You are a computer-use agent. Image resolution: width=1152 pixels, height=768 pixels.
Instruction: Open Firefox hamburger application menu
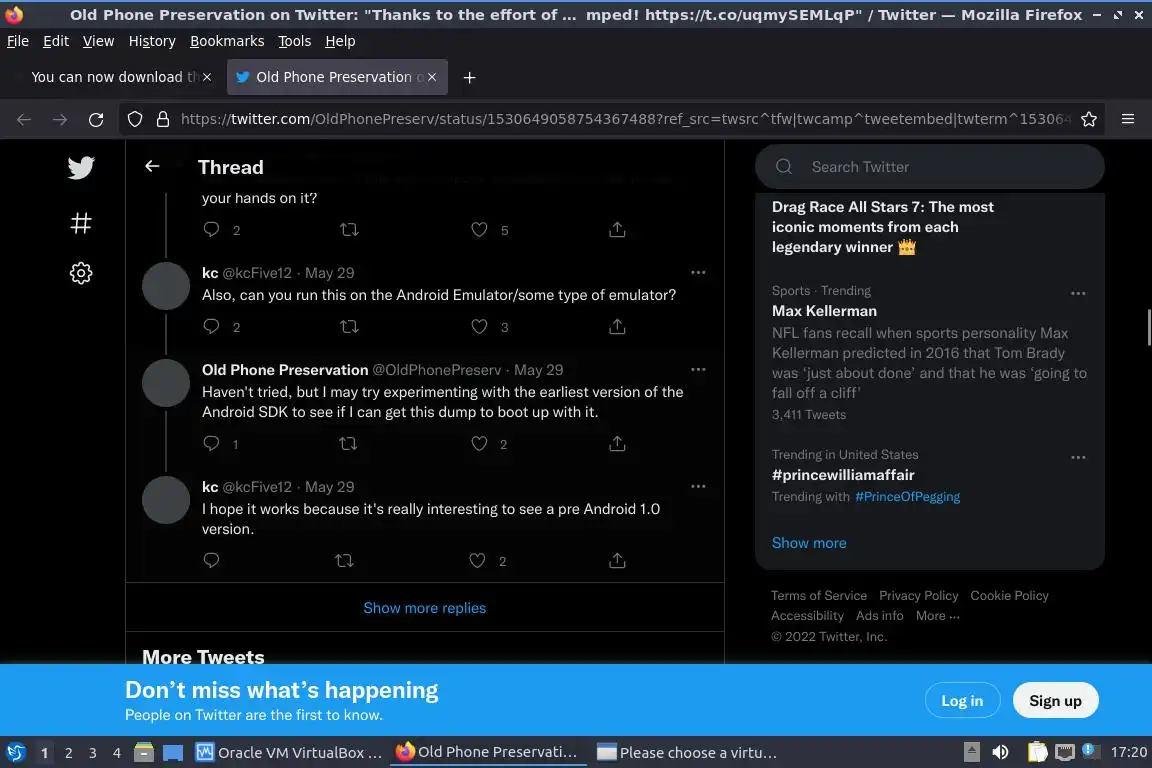pos(1128,119)
